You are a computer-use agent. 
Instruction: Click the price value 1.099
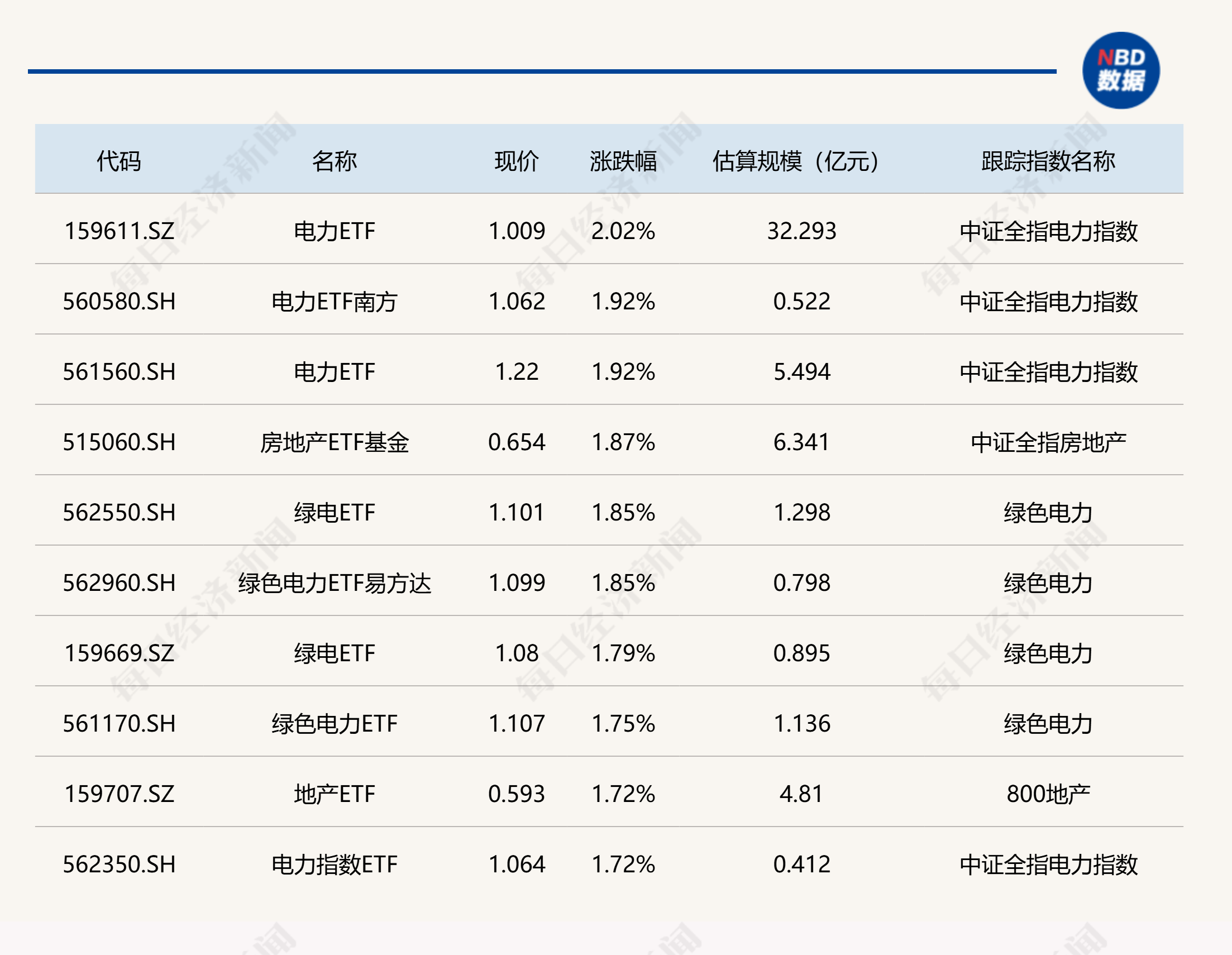pyautogui.click(x=517, y=582)
